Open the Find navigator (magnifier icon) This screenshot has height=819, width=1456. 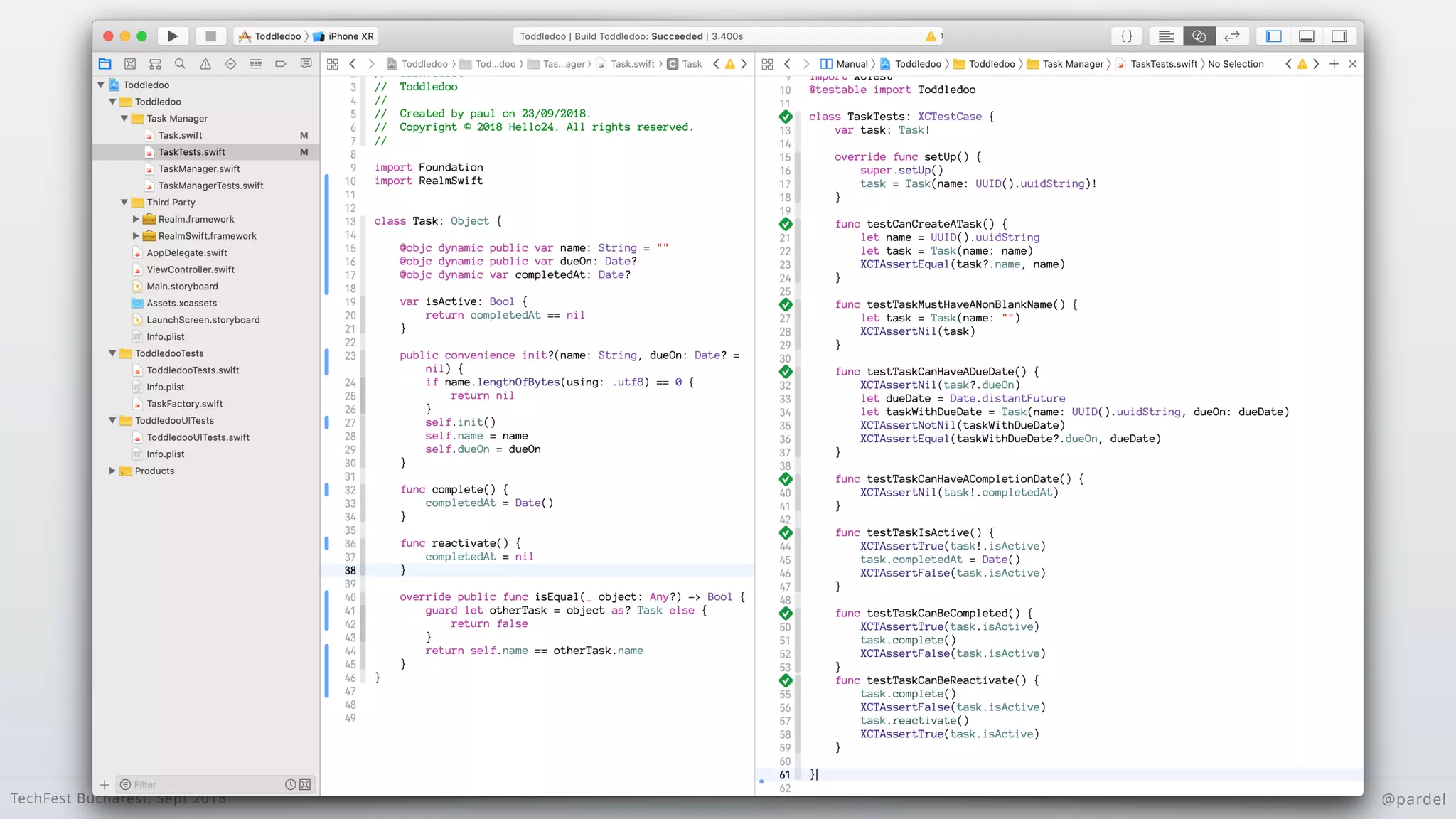tap(180, 64)
